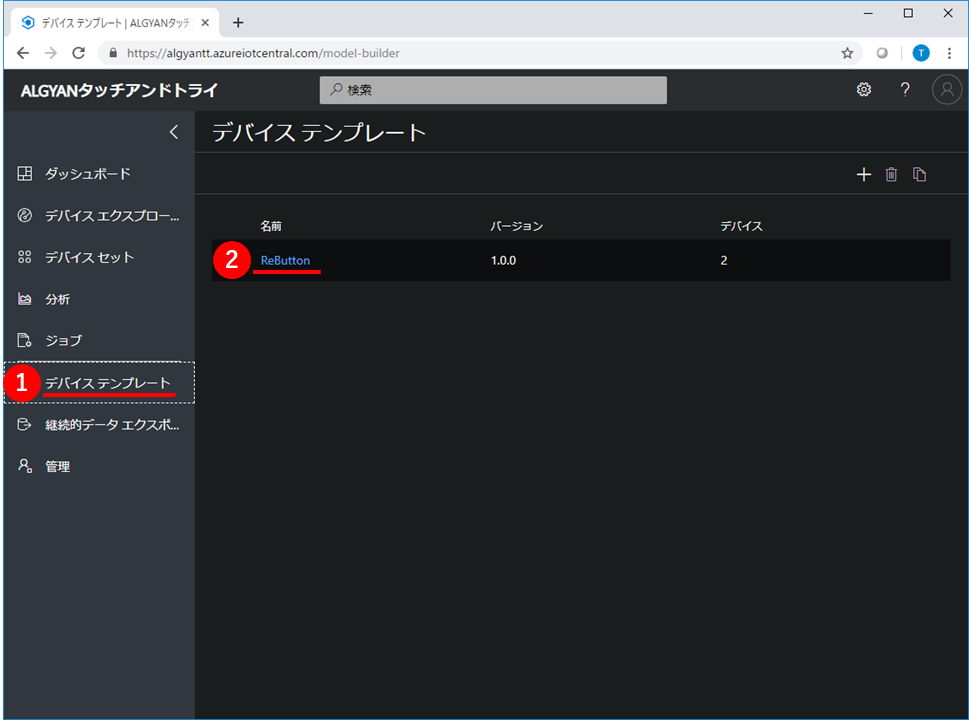
Task: Open settings via the gear icon
Action: (864, 90)
